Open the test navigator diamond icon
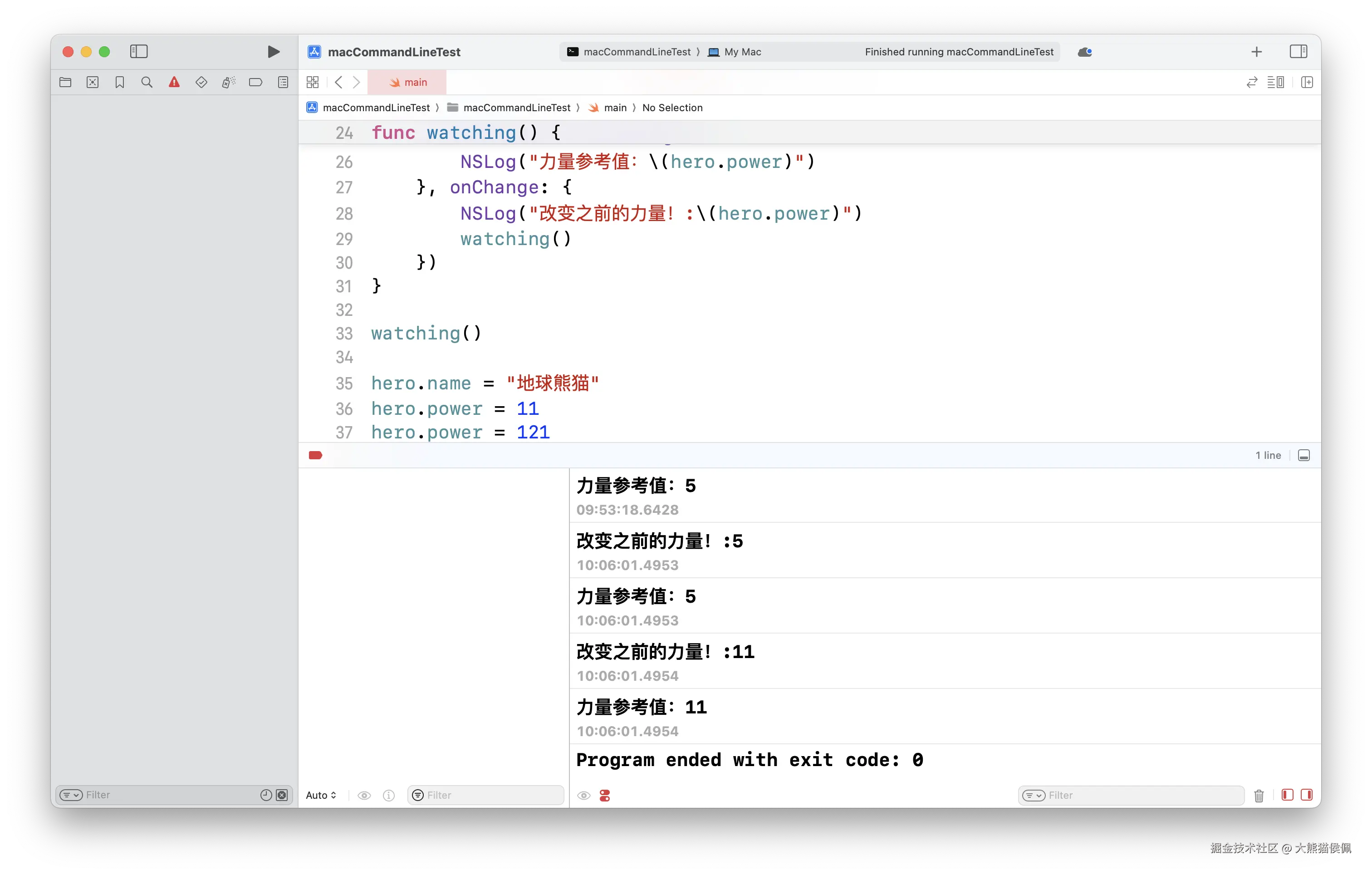Viewport: 1372px width, 875px height. [x=201, y=83]
